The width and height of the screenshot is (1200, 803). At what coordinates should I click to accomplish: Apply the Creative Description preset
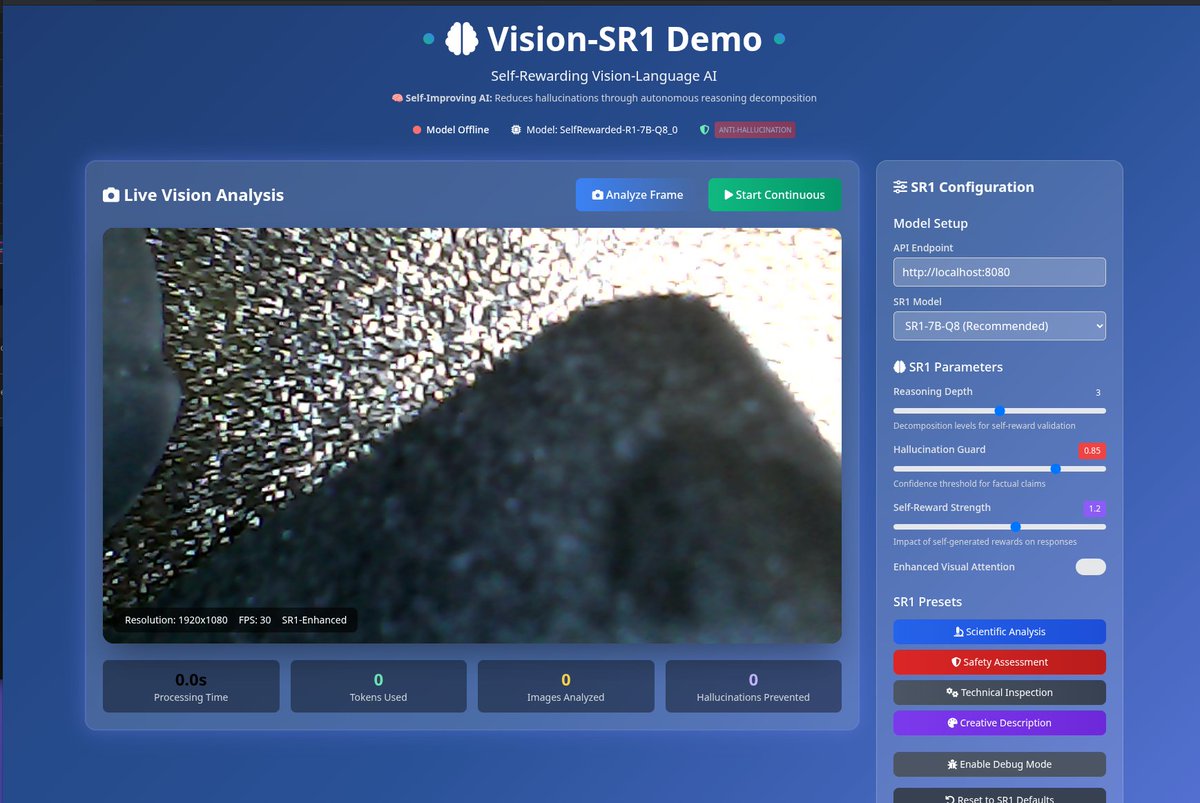coord(999,723)
